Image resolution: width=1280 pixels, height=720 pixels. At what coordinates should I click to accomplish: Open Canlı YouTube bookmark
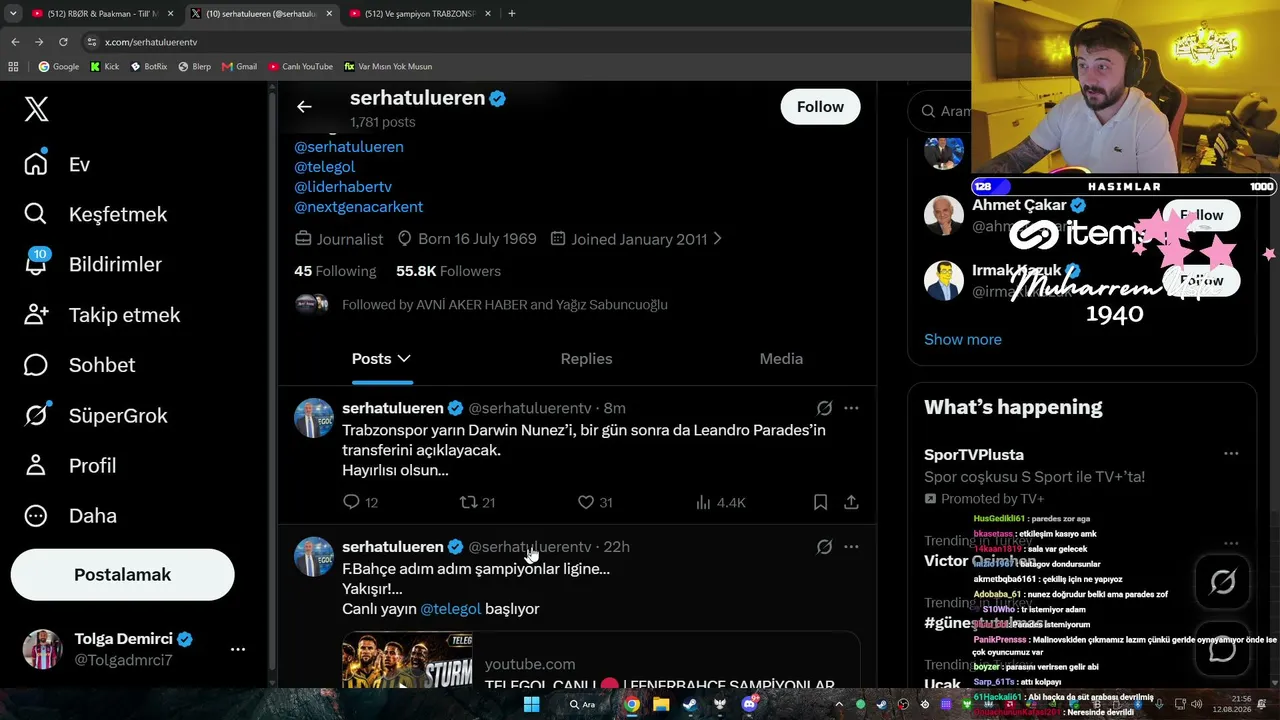pyautogui.click(x=300, y=67)
